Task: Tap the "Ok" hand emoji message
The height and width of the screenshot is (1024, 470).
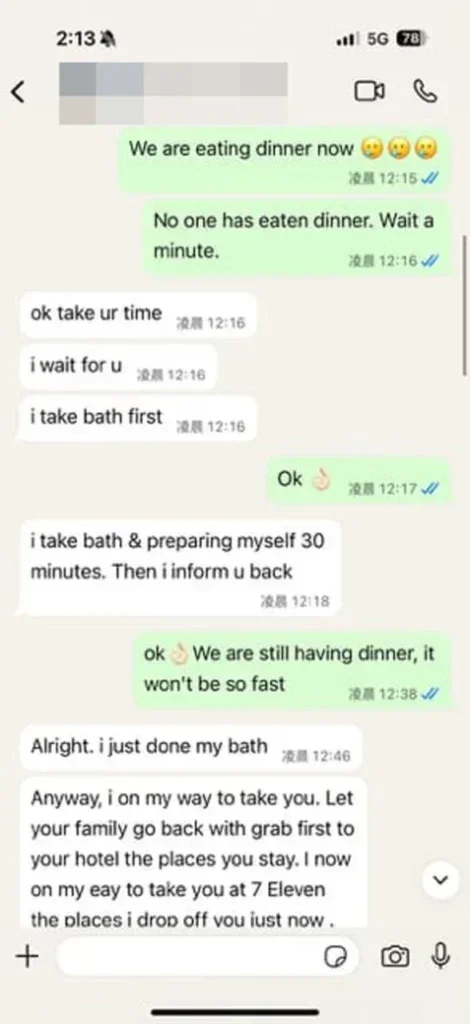Action: tap(358, 481)
